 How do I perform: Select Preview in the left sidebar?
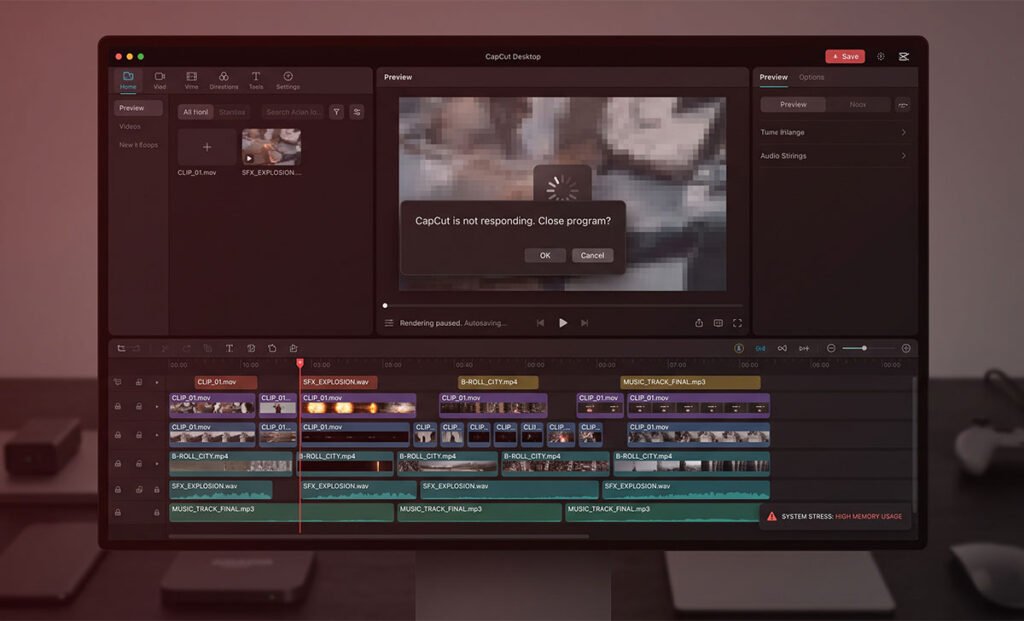(x=138, y=108)
